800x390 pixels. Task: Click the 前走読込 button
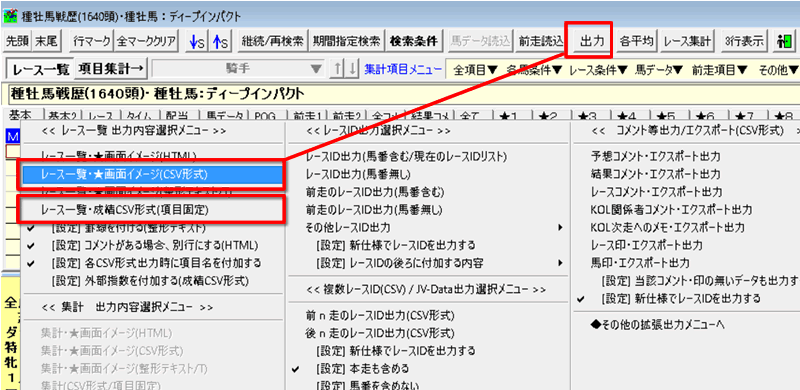pos(541,41)
